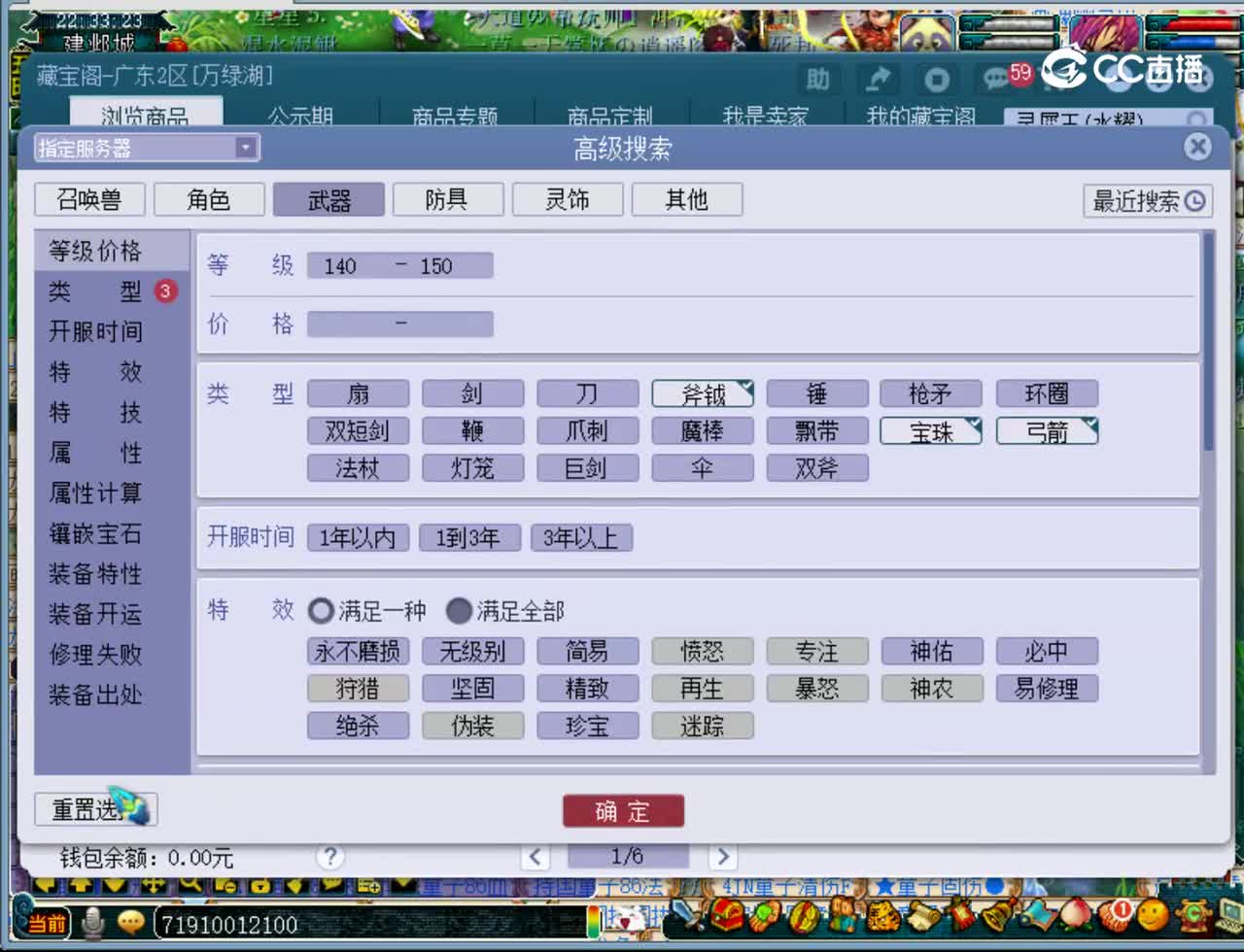Click the magnifier icon in small toolbar row
Screen dimensions: 1244x952
coord(190,884)
